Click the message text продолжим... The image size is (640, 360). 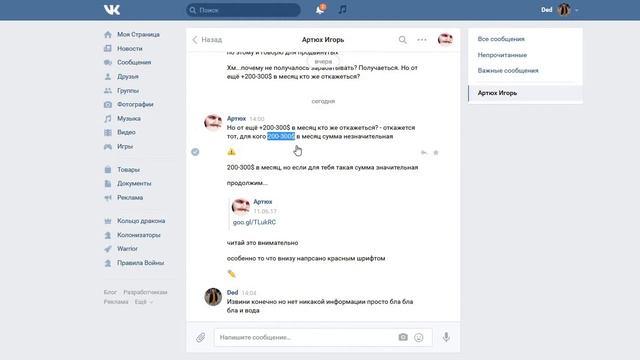(x=247, y=183)
